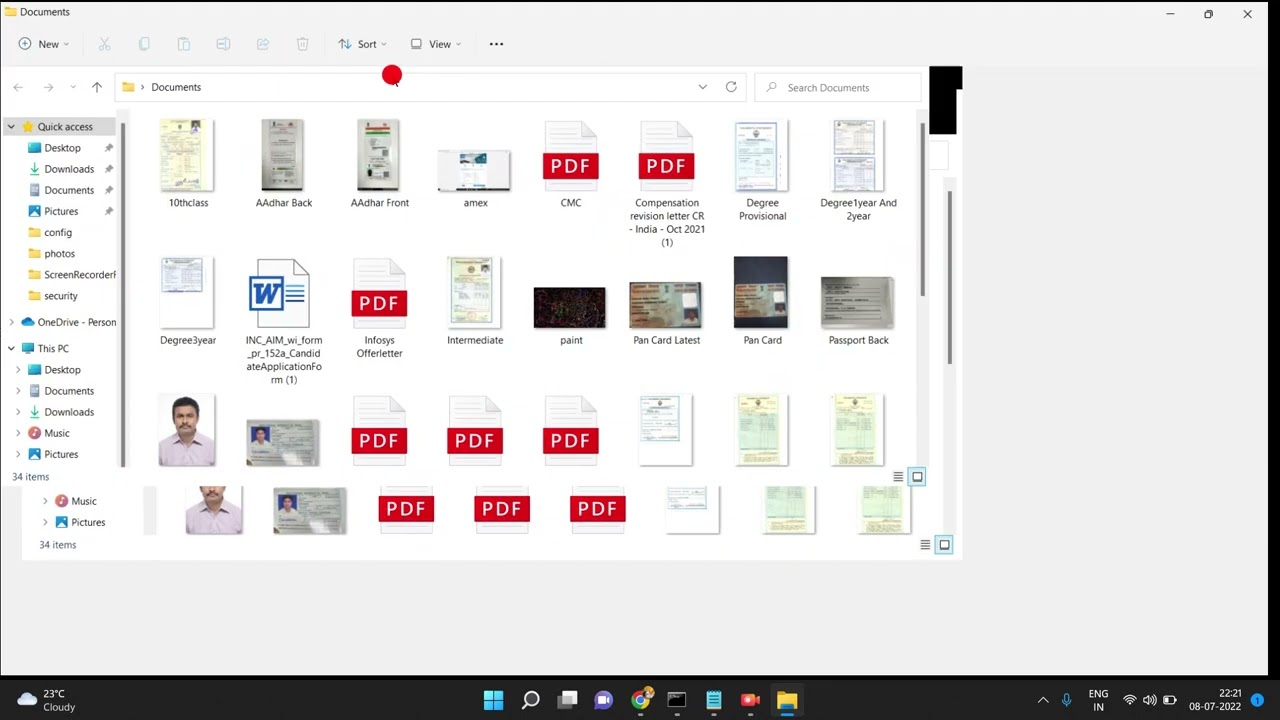Image resolution: width=1280 pixels, height=720 pixels.
Task: Collapse the This PC node
Action: [x=11, y=348]
